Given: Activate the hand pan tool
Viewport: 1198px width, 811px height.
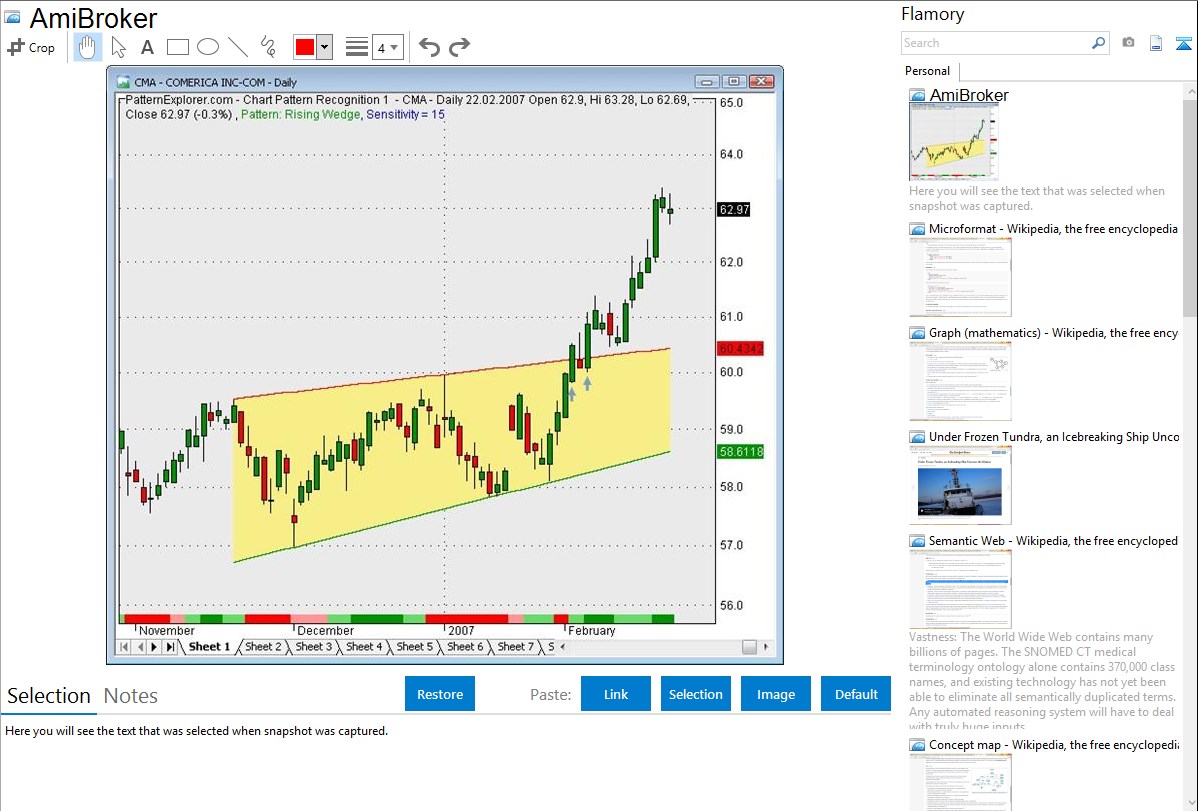Looking at the screenshot, I should coord(87,47).
